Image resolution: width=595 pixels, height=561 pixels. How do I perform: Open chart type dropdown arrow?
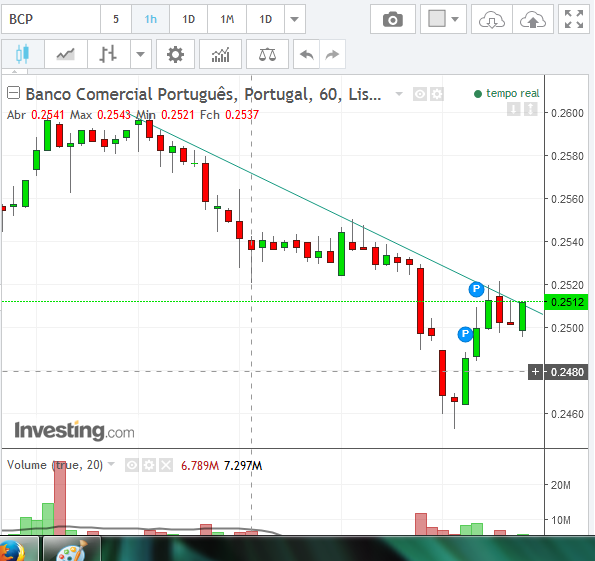point(141,54)
